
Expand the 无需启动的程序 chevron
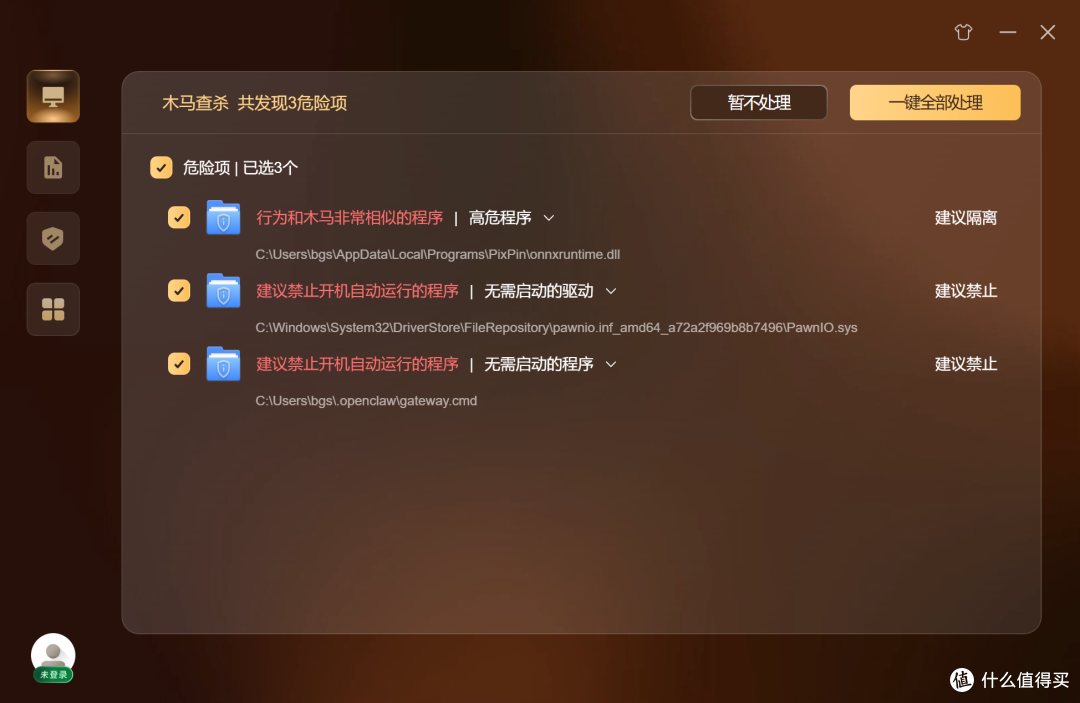pos(611,364)
